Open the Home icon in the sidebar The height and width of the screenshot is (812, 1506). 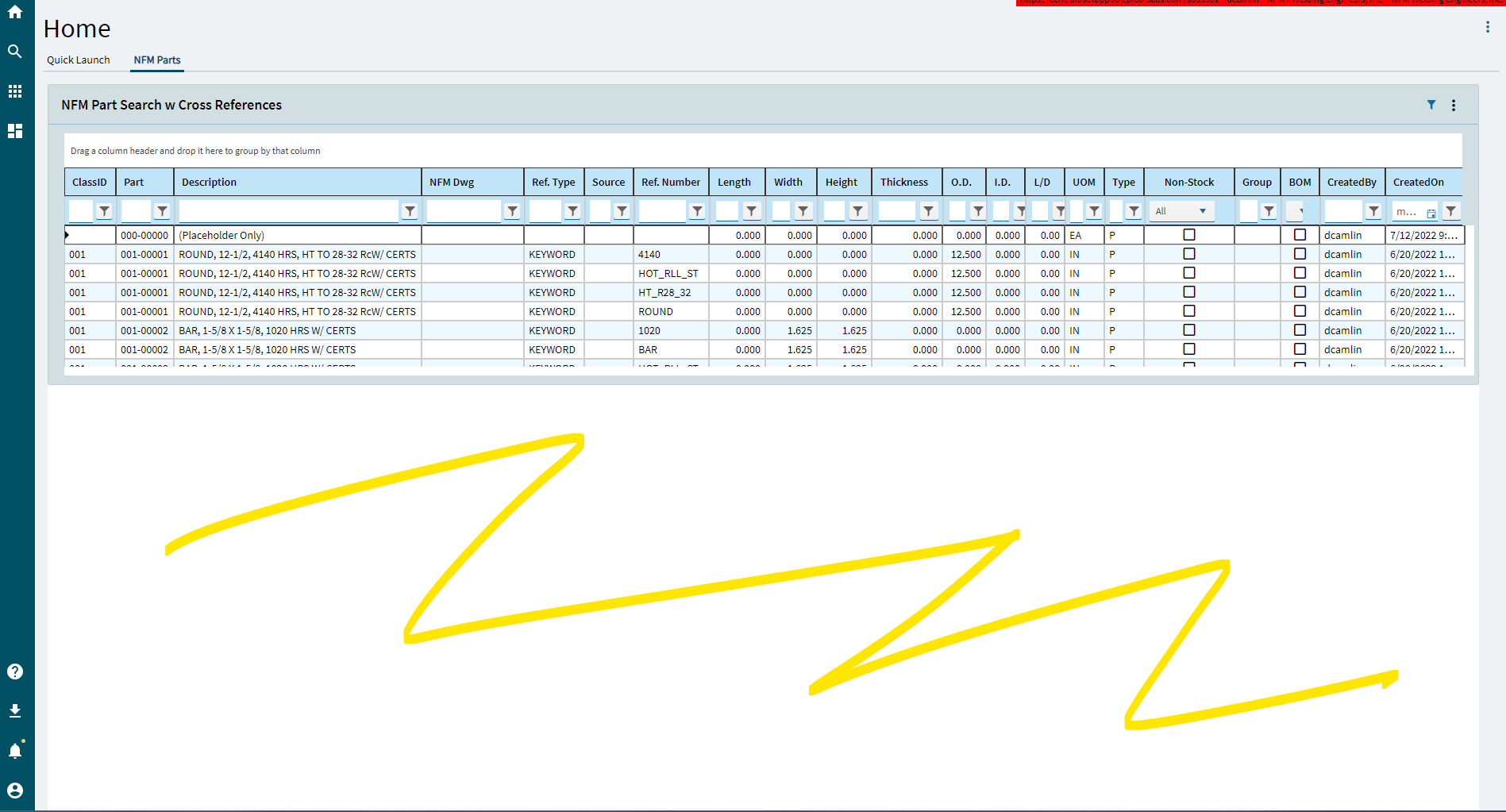tap(14, 11)
